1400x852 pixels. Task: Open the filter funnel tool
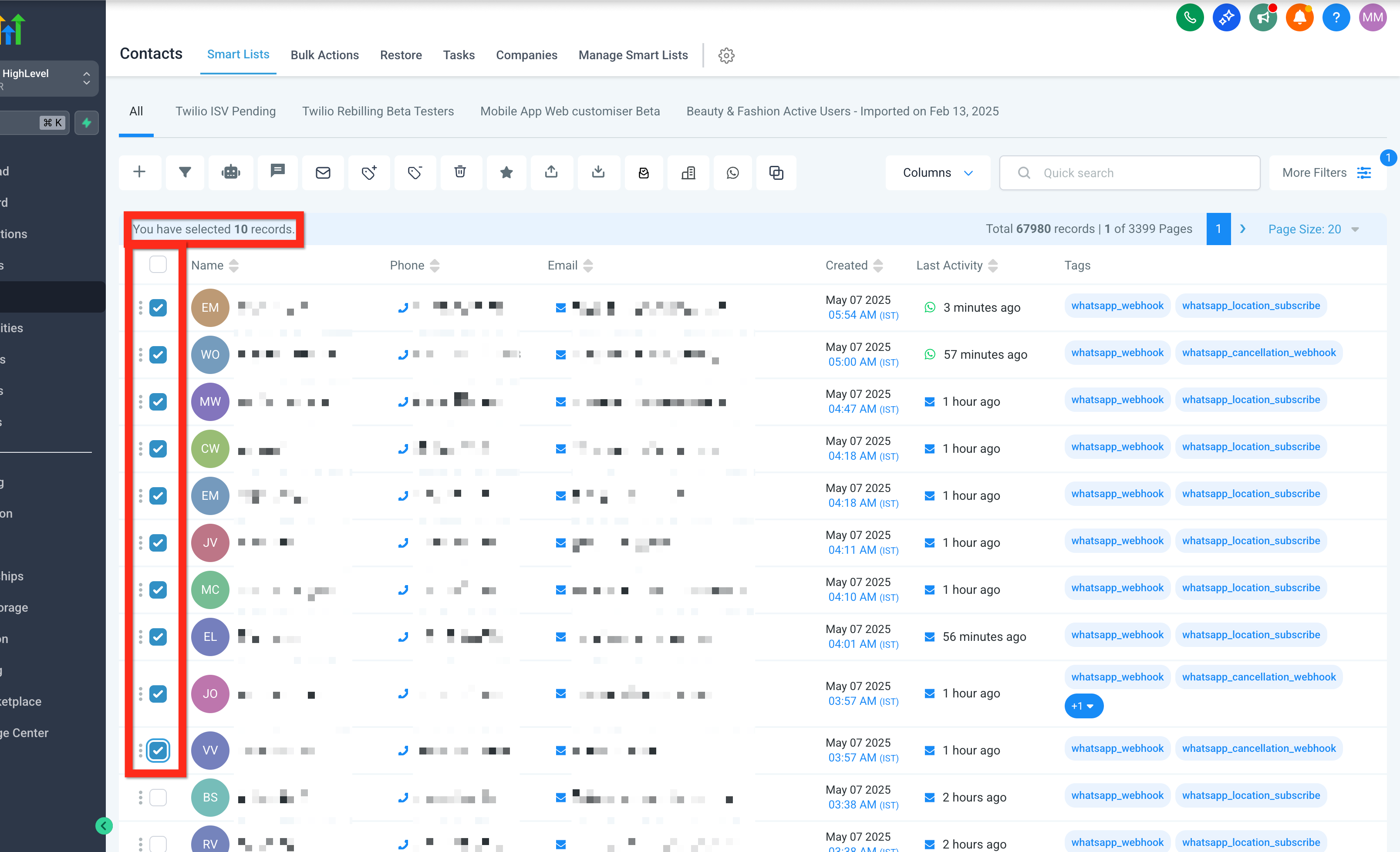(185, 172)
